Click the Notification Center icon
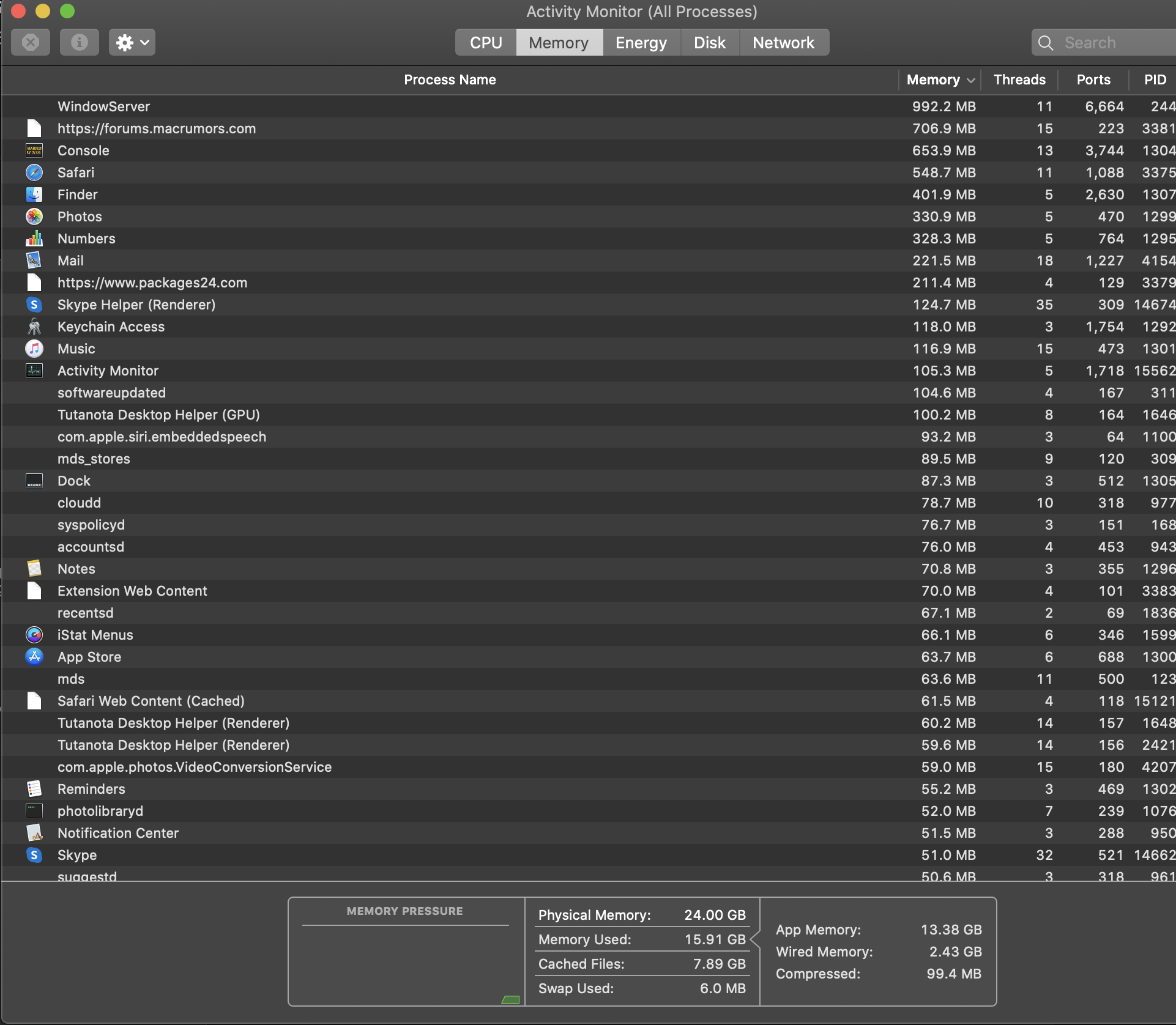This screenshot has width=1176, height=1025. coord(34,833)
